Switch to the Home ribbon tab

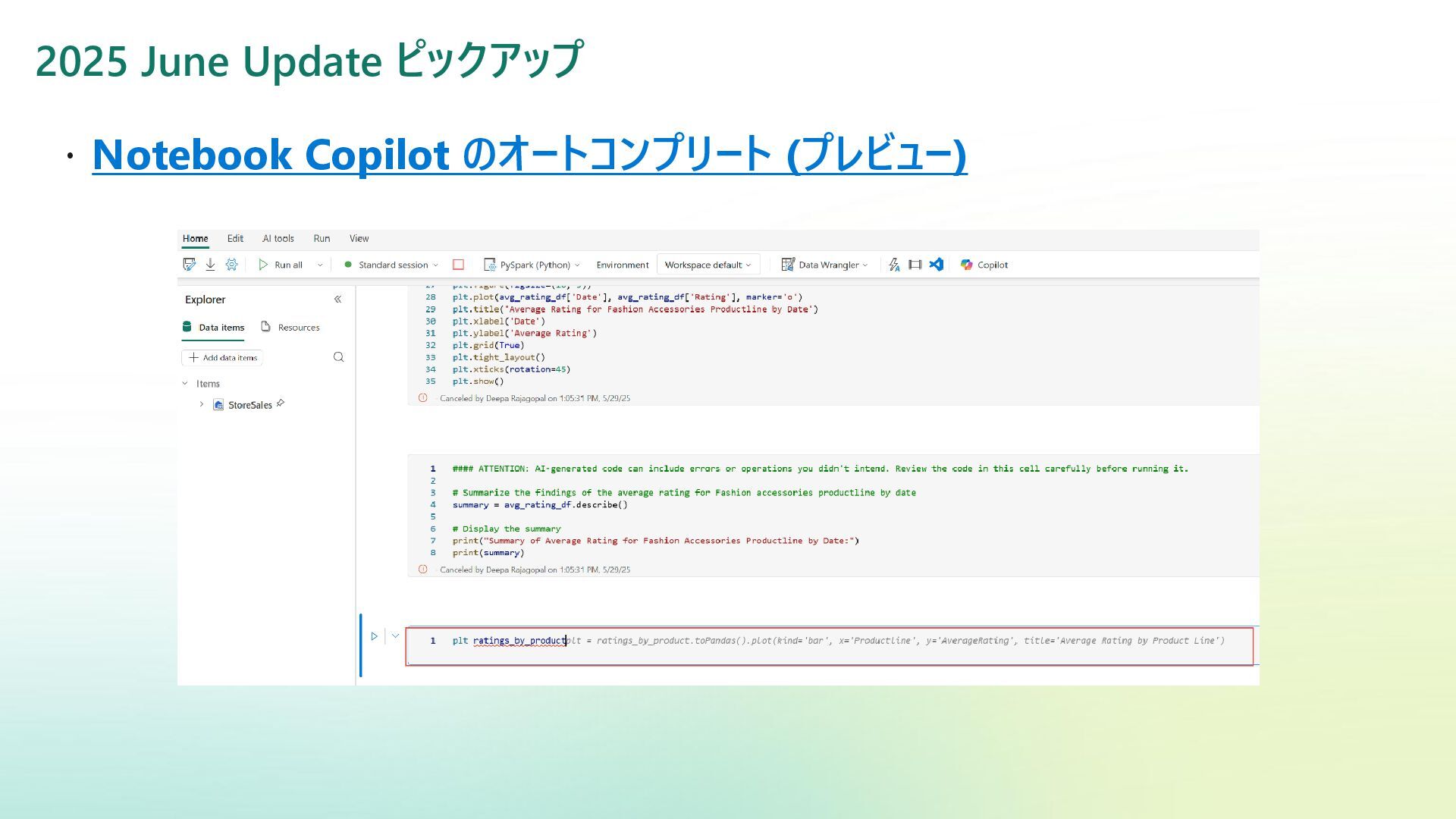[195, 238]
